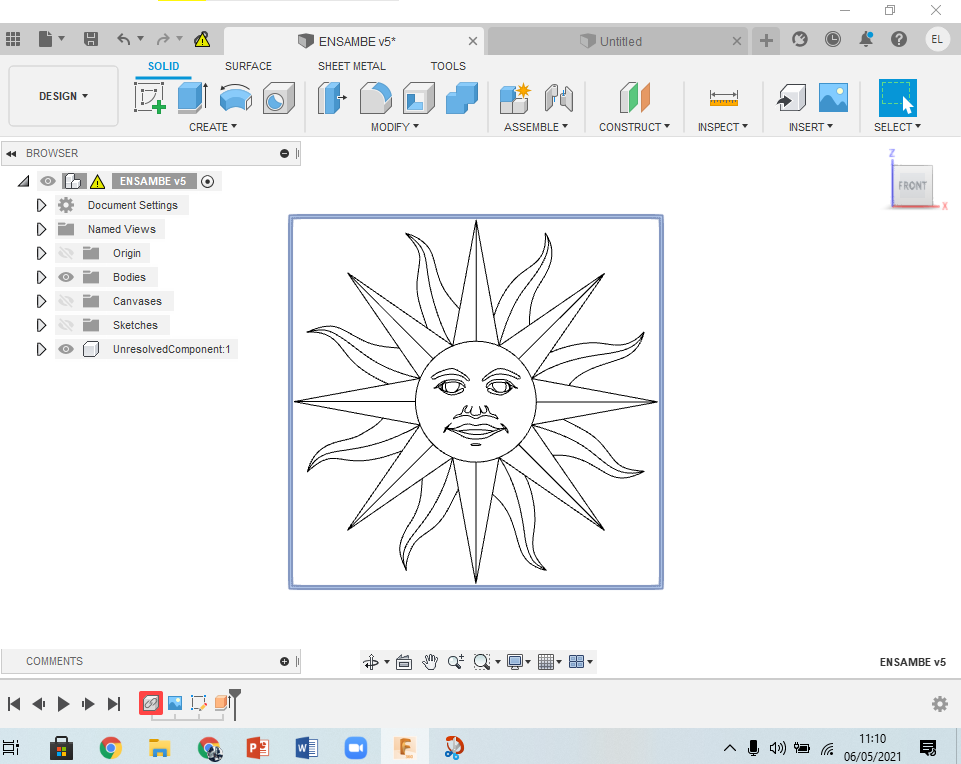Activate the Pan tool in navigation bar
Image resolution: width=961 pixels, height=764 pixels.
tap(429, 661)
